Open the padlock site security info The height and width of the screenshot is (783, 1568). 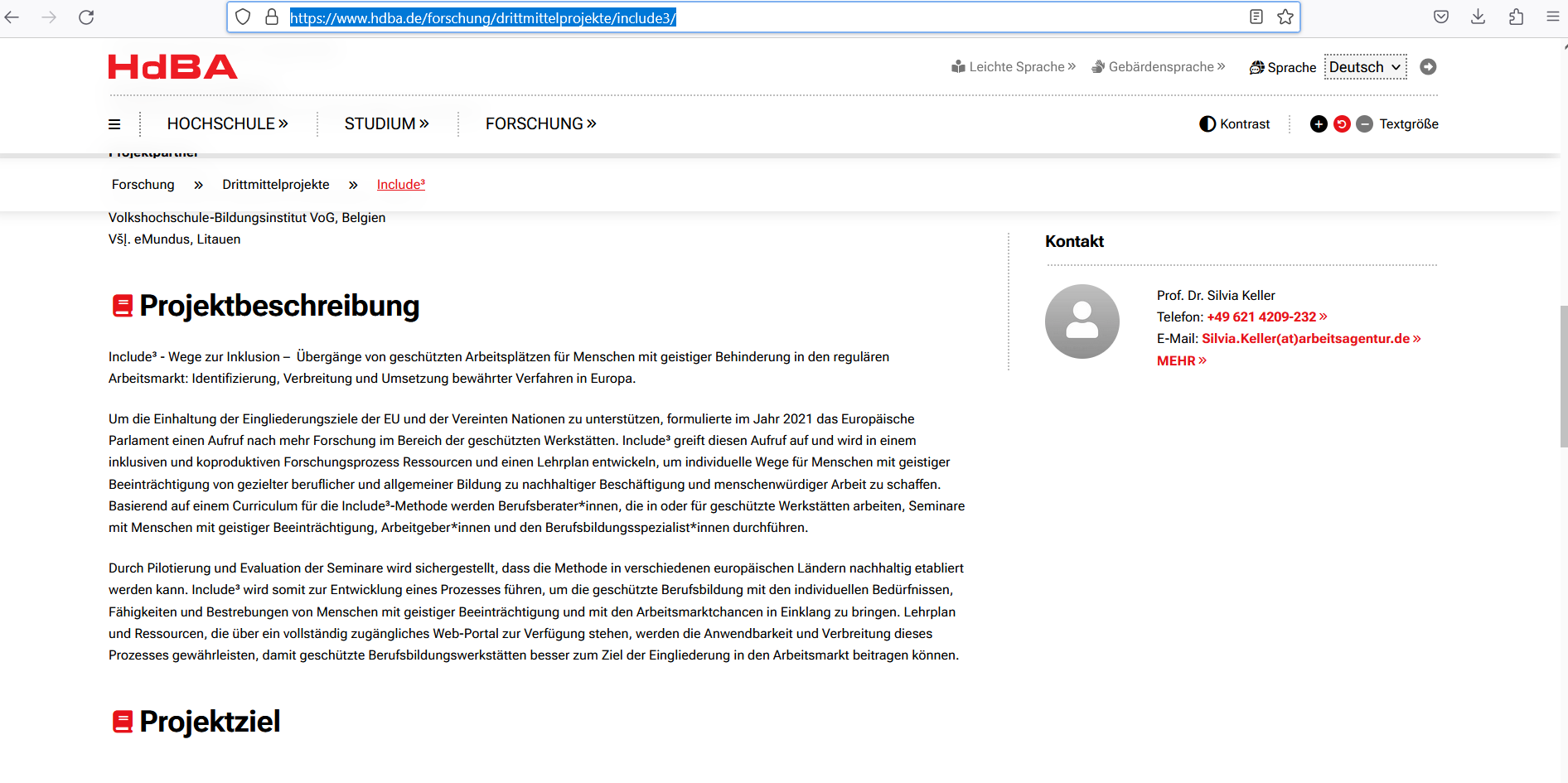tap(272, 17)
